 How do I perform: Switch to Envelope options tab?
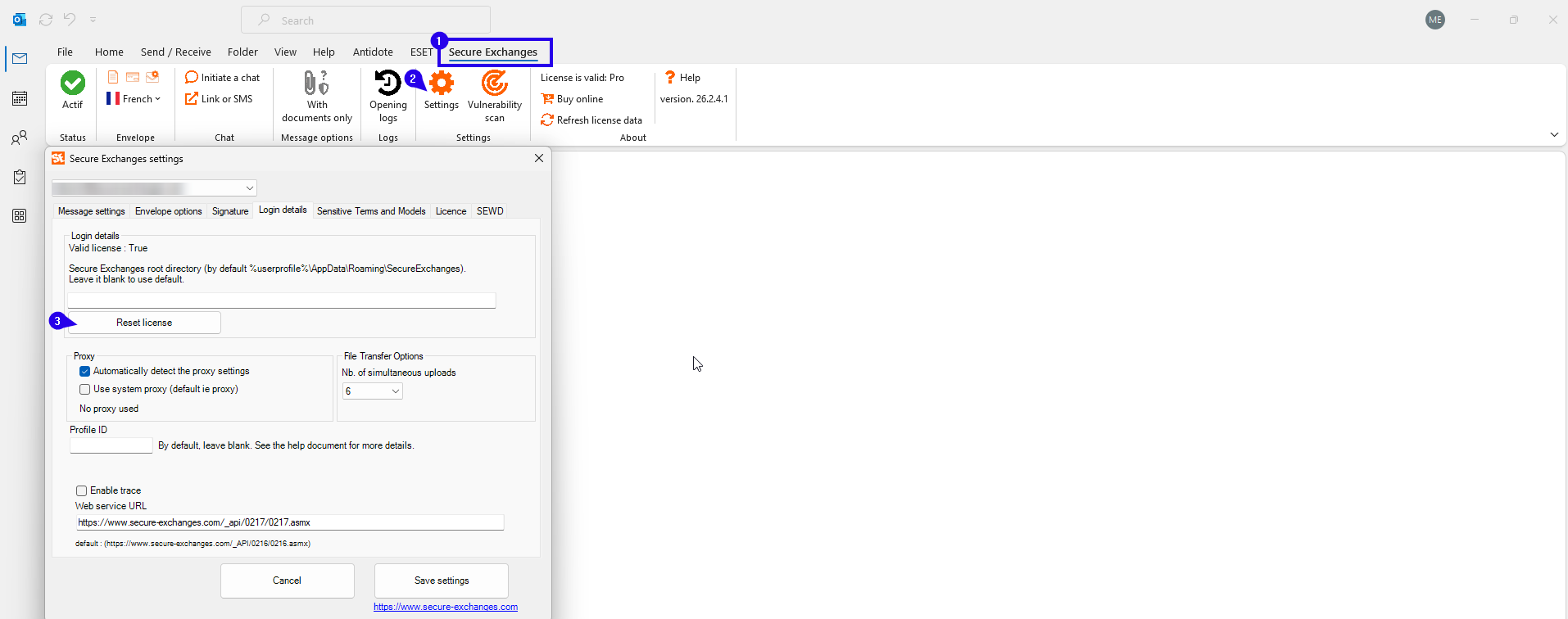169,211
